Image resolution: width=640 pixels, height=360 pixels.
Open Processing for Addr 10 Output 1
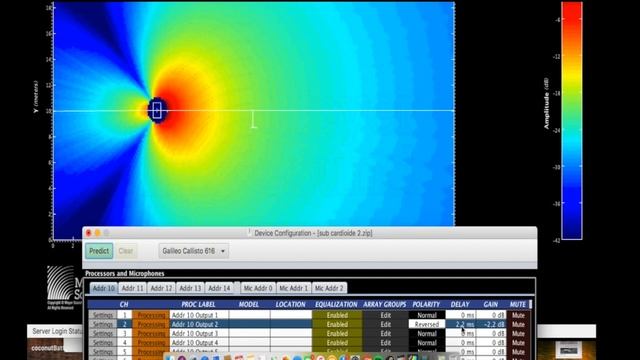click(151, 315)
